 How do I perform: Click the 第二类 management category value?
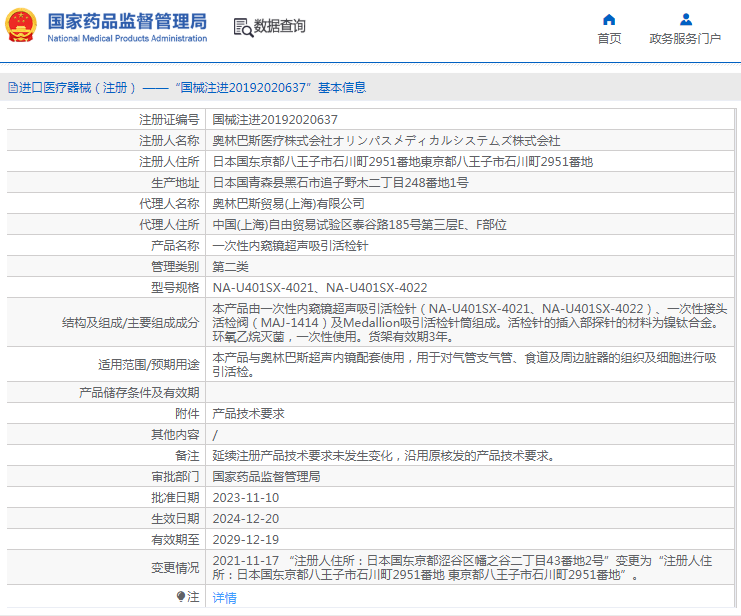click(230, 266)
